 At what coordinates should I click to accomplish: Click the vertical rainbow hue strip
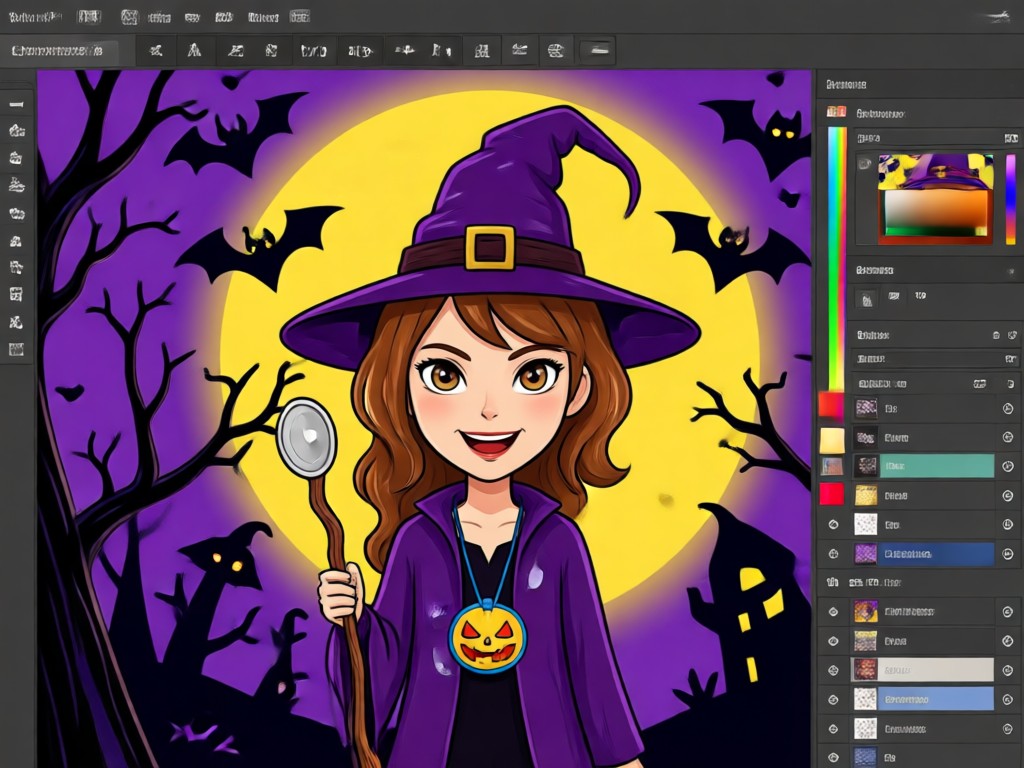tap(837, 259)
